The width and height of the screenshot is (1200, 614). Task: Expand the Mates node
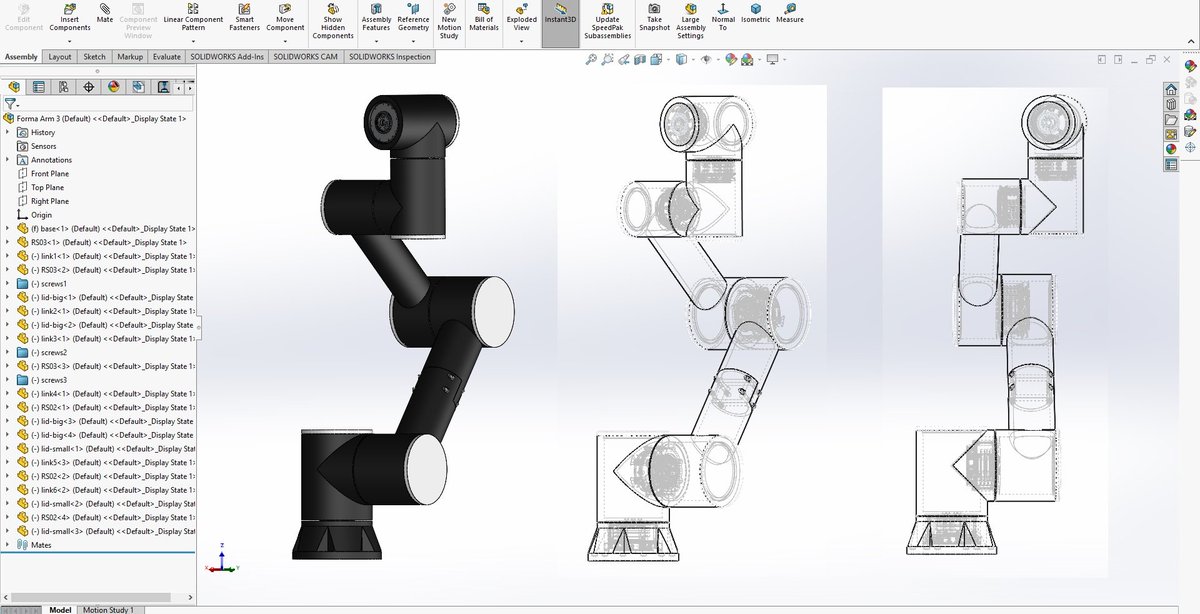pos(7,545)
